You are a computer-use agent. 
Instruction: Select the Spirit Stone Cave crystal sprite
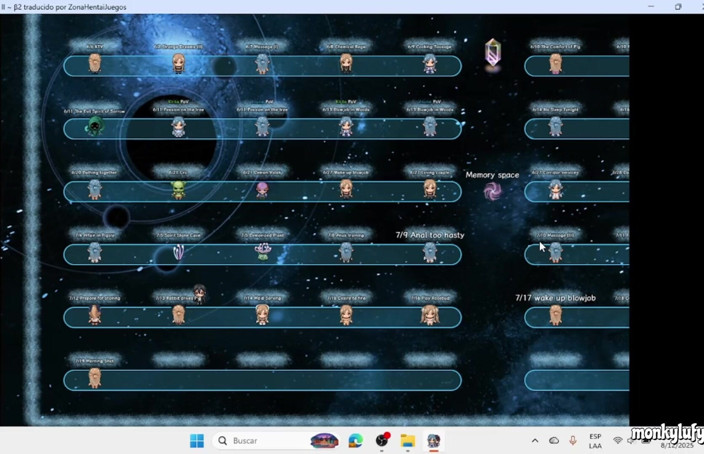178,252
